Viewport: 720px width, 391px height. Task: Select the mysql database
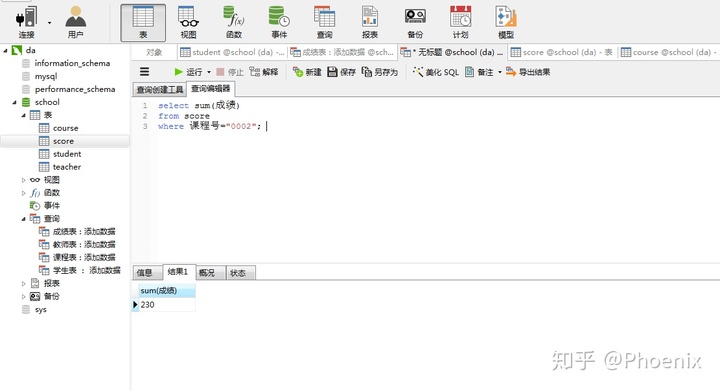tap(45, 76)
